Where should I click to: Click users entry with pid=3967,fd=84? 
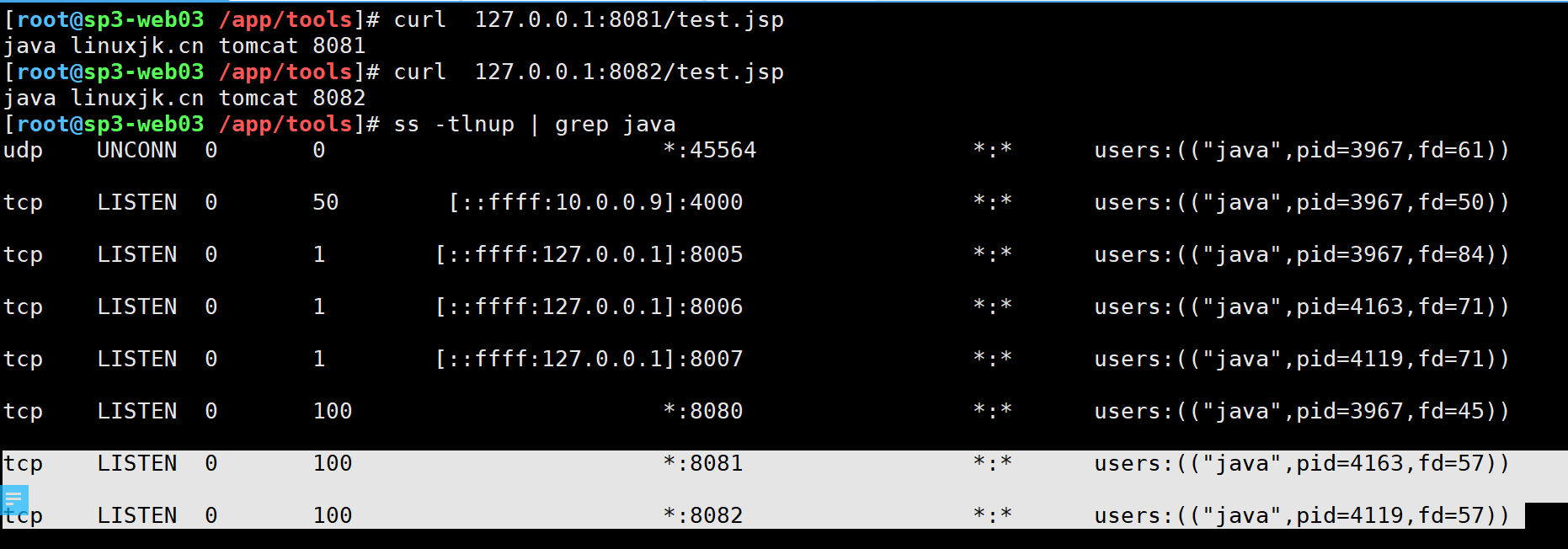click(1302, 255)
